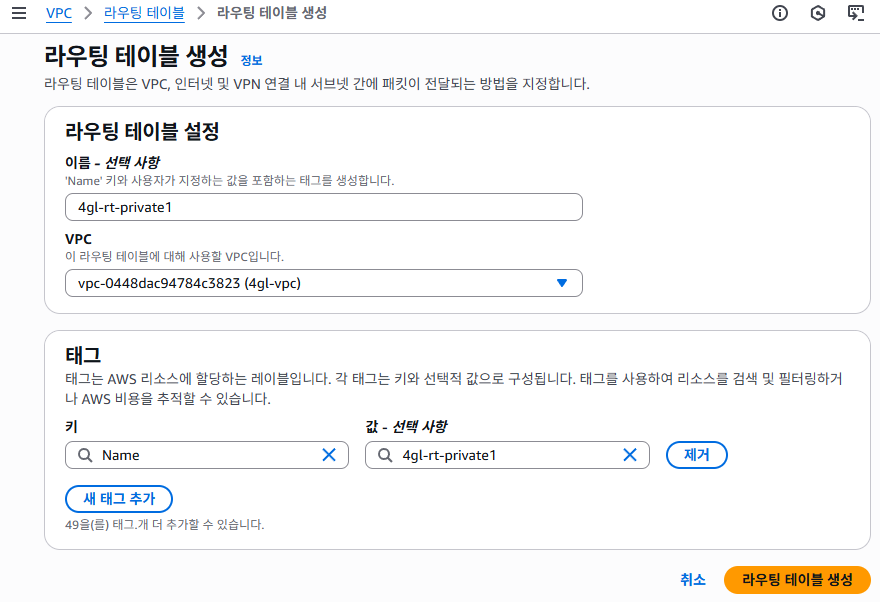Focus the route table name input field
This screenshot has height=602, width=880.
point(324,207)
